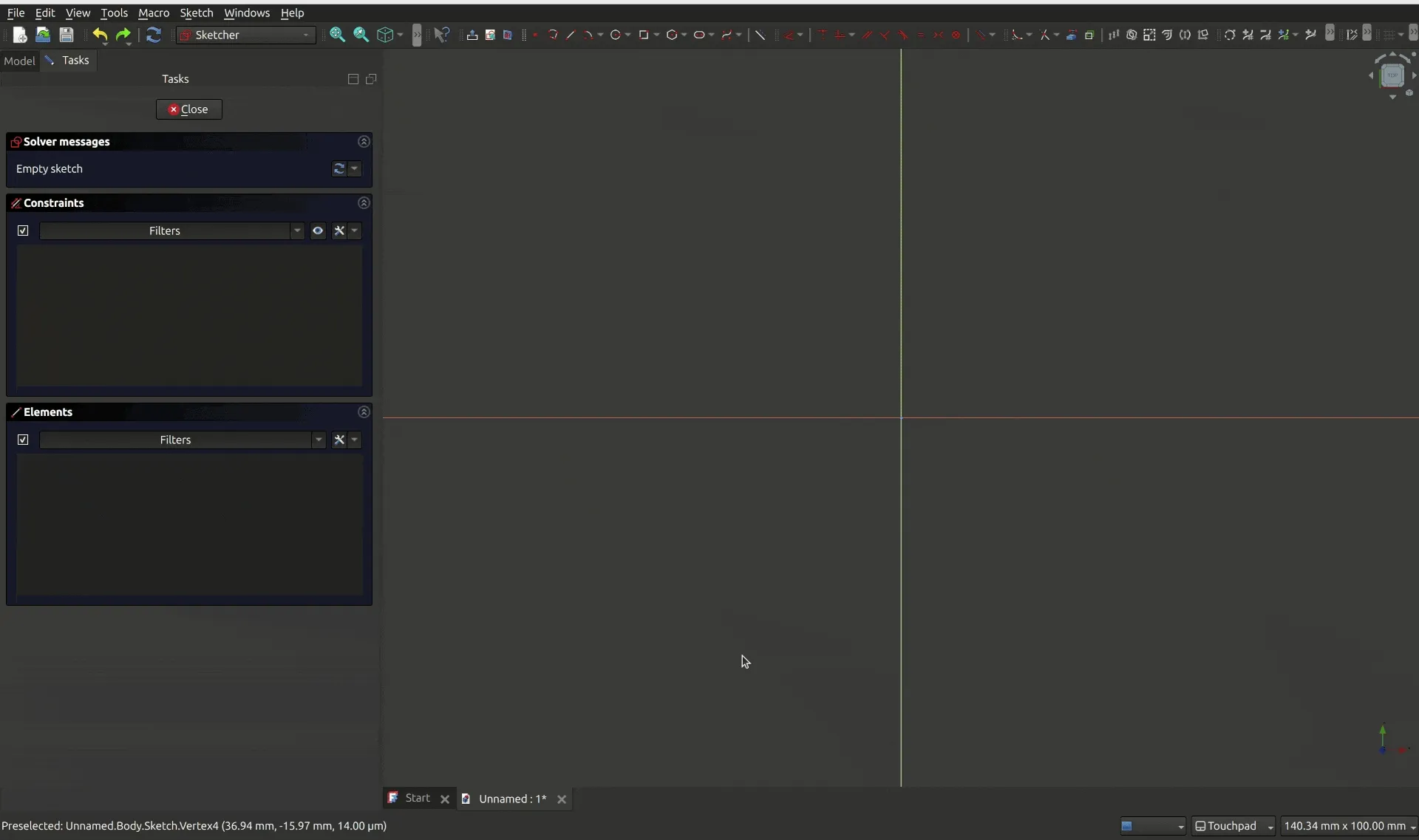The image size is (1419, 840).
Task: Toggle the View Section icon
Action: tap(507, 35)
